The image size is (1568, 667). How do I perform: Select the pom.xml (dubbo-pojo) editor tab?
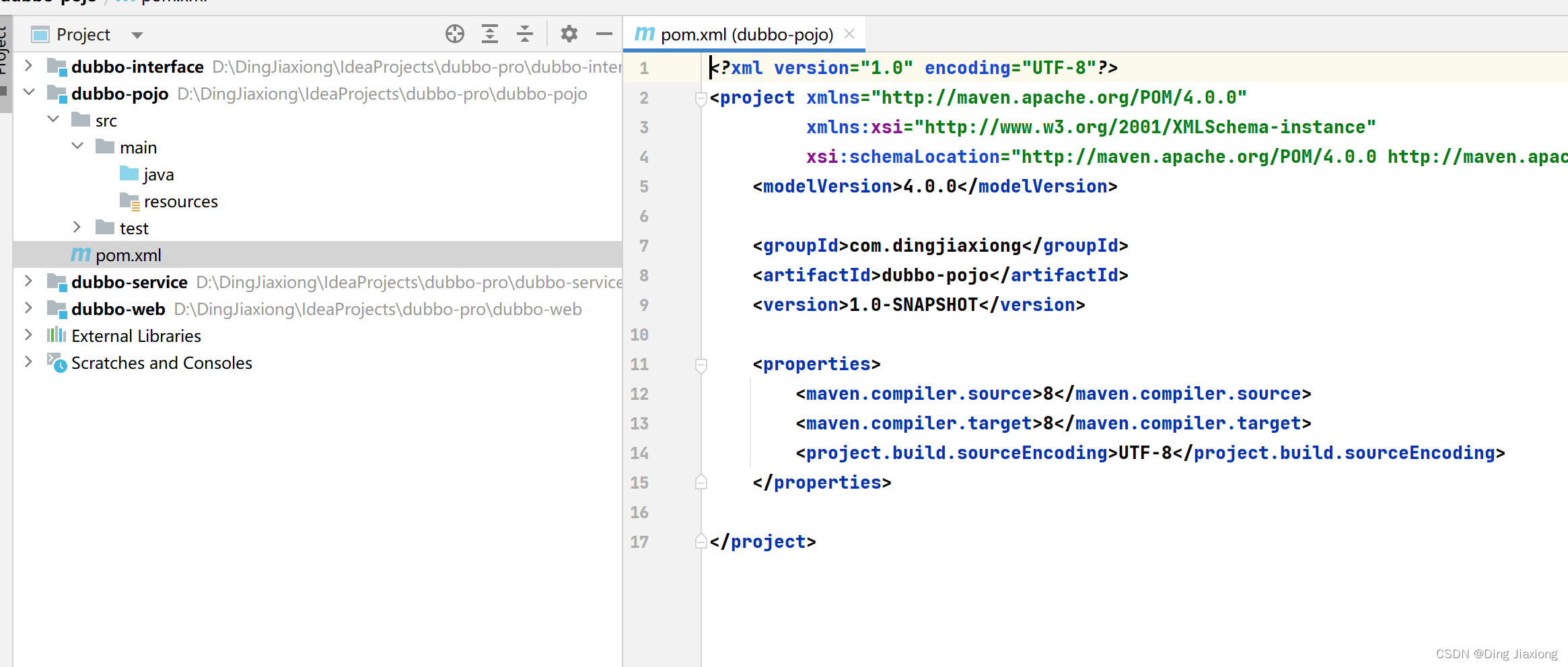pos(744,34)
